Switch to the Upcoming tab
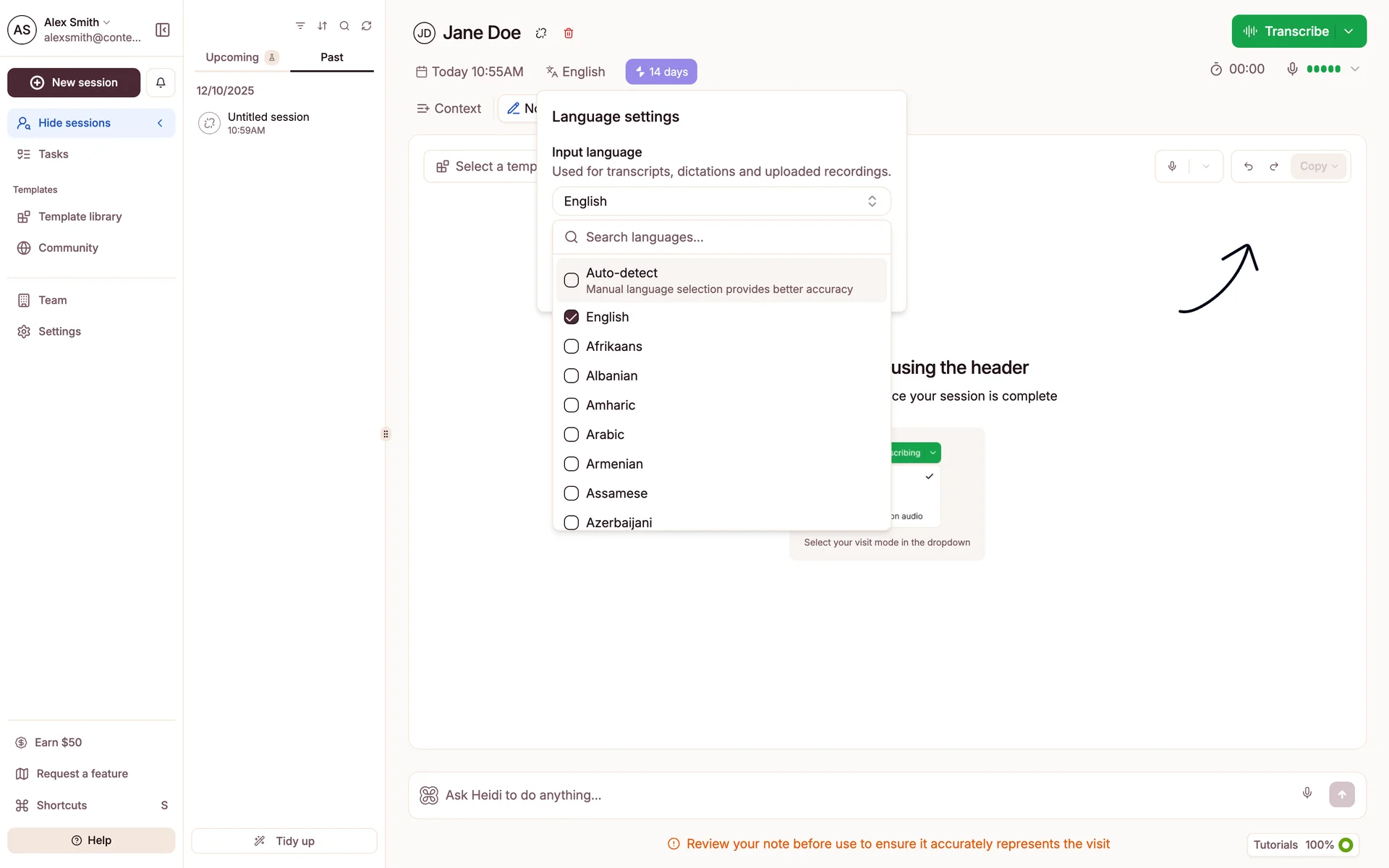Image resolution: width=1389 pixels, height=868 pixels. click(x=232, y=57)
